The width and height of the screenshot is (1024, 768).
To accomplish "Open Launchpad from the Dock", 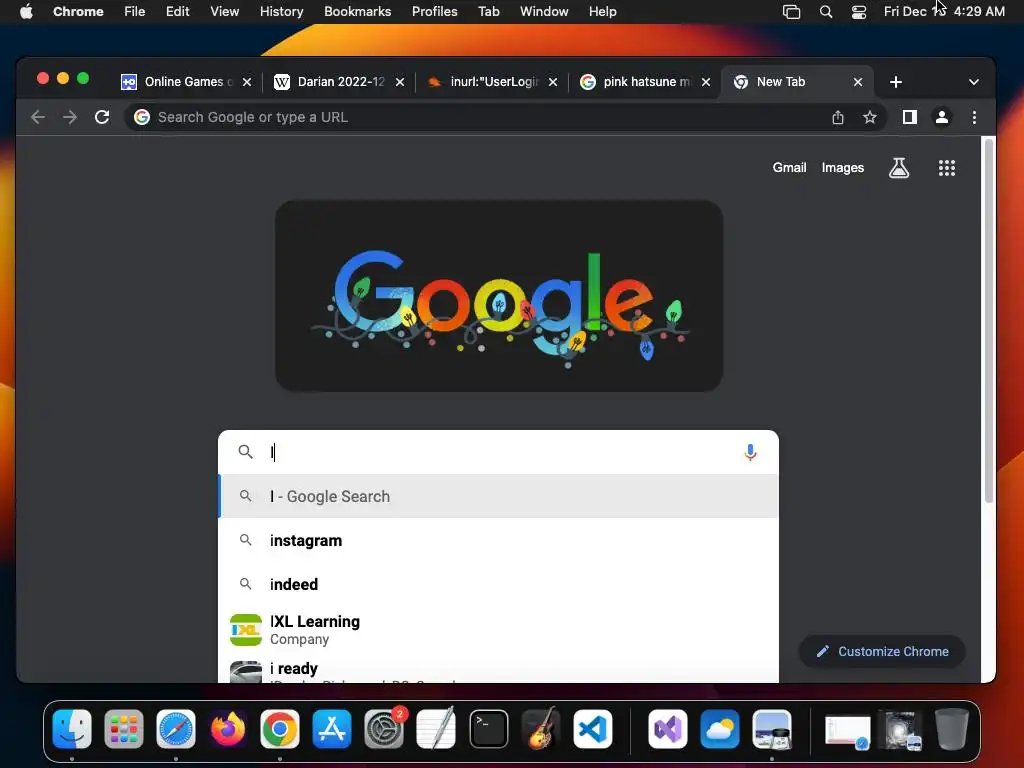I will pyautogui.click(x=123, y=728).
